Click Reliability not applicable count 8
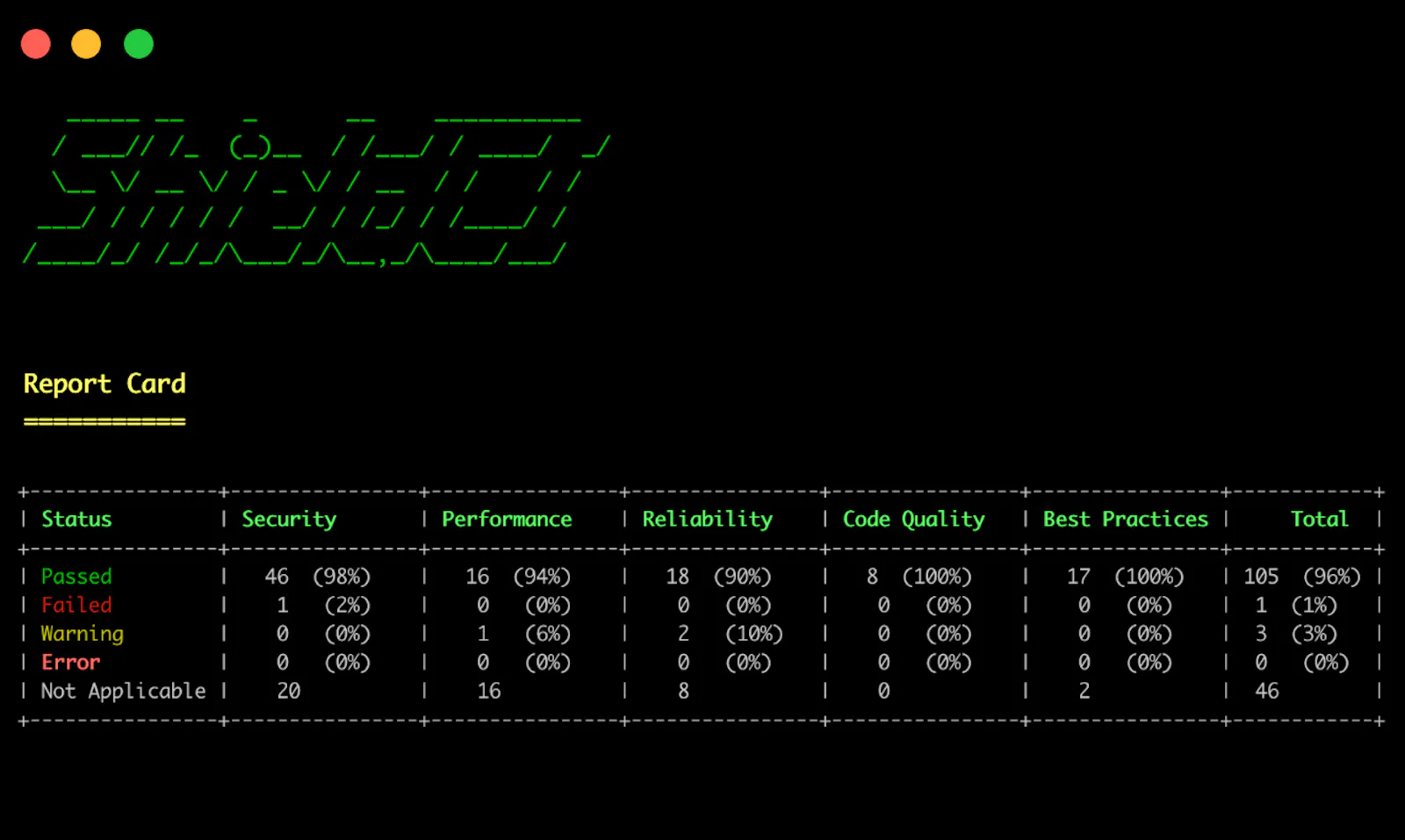This screenshot has width=1405, height=840. click(x=683, y=691)
